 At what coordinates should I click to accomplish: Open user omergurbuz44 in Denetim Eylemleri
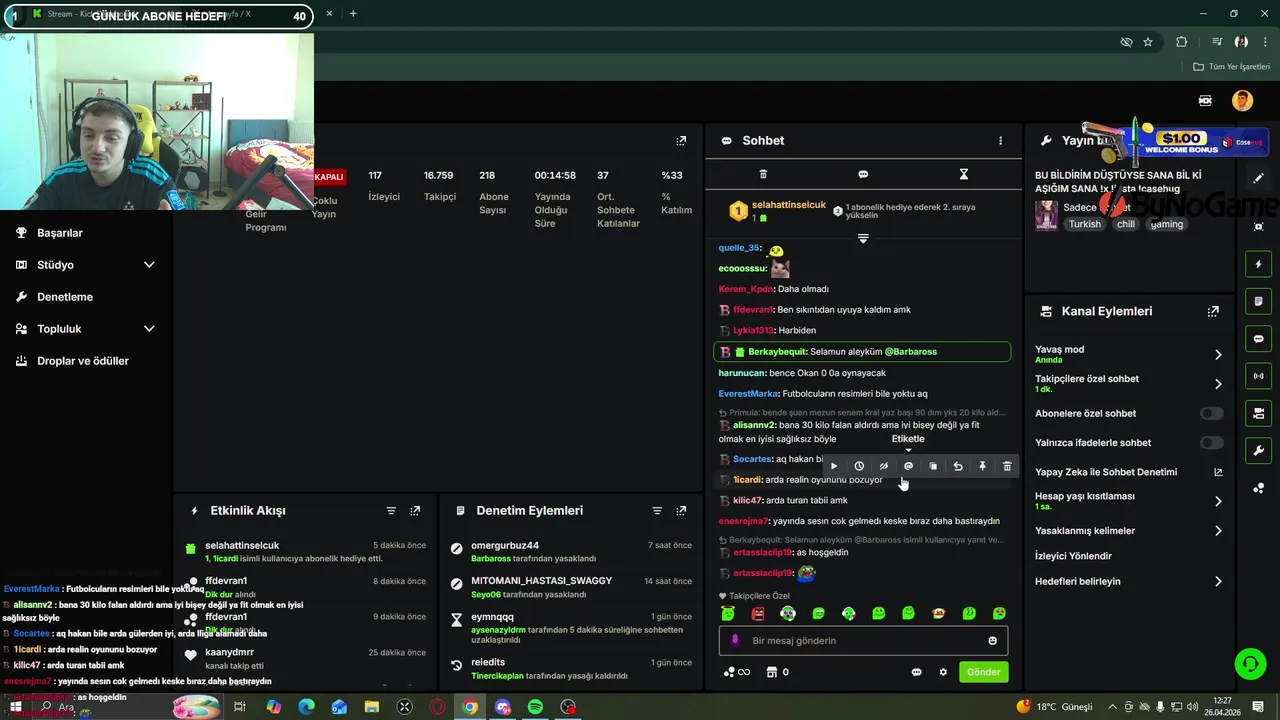[505, 546]
